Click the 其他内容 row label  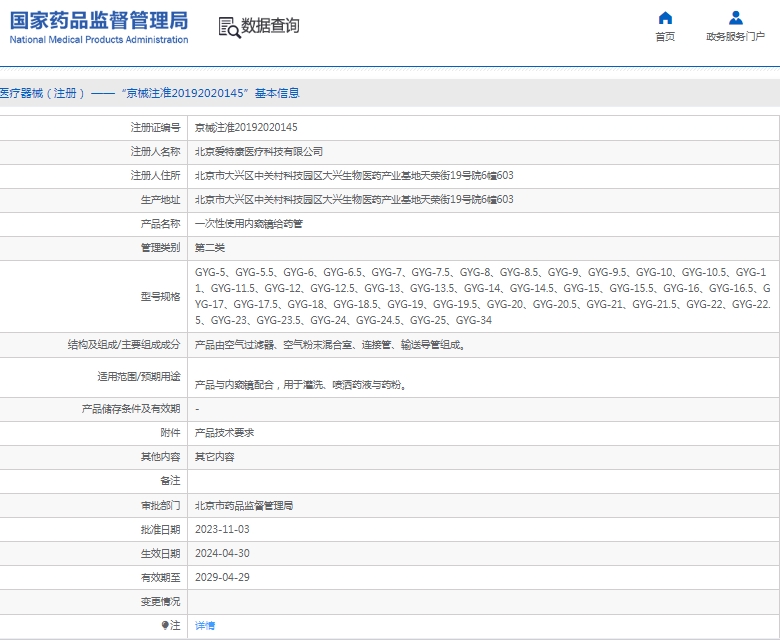point(161,457)
